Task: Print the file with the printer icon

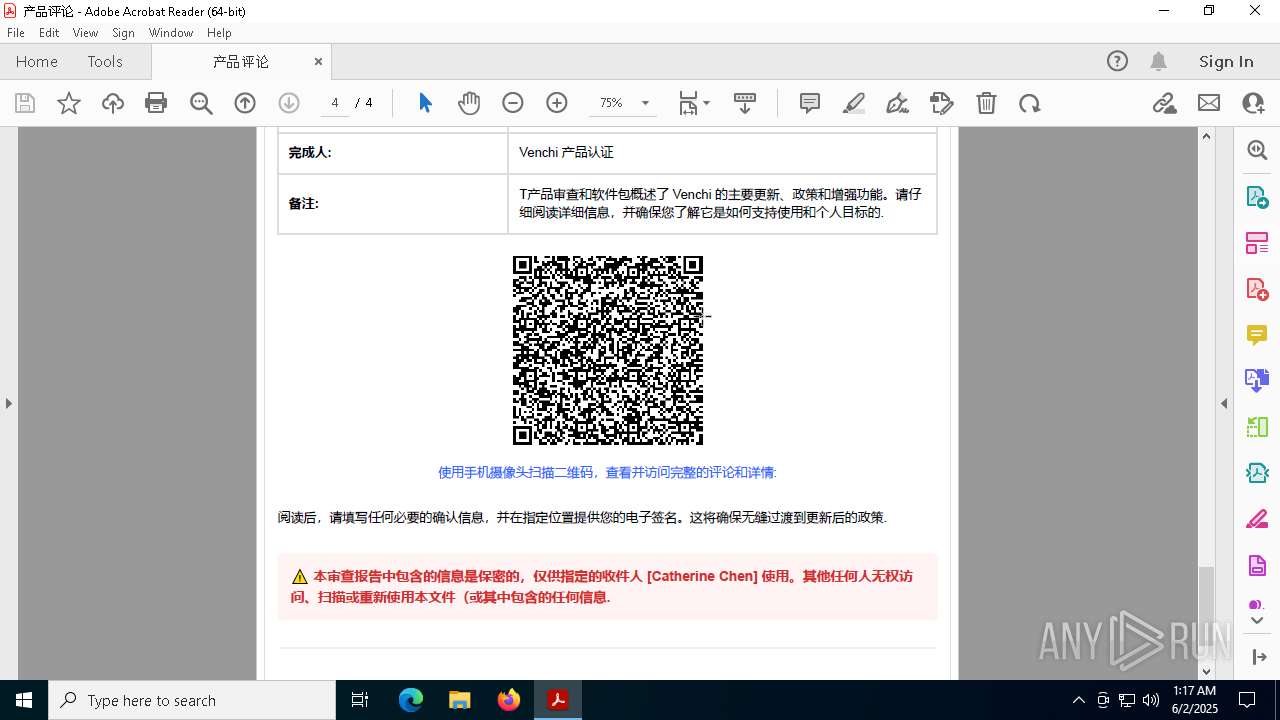Action: (x=156, y=103)
